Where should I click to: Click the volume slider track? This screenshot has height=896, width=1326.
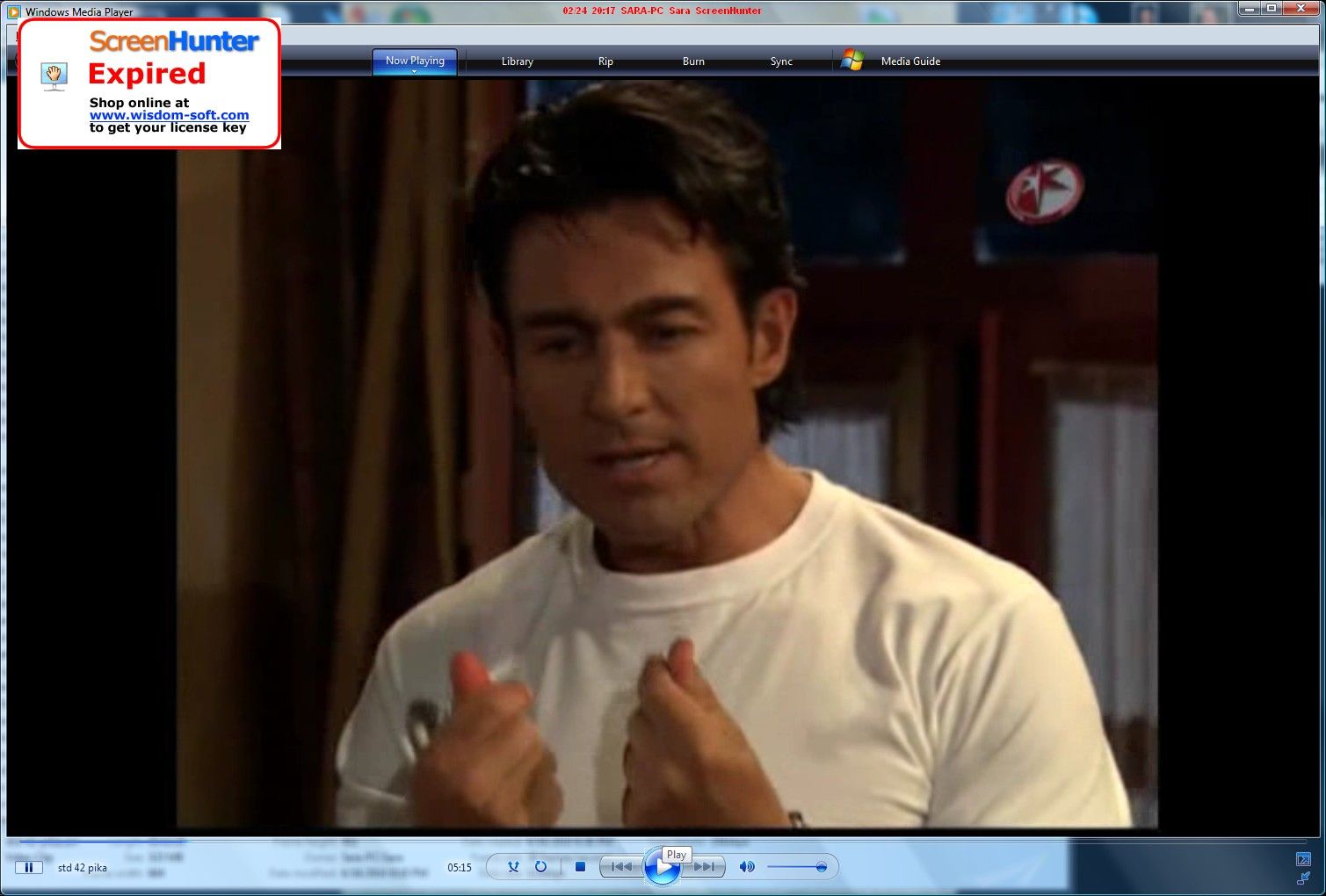tap(796, 867)
